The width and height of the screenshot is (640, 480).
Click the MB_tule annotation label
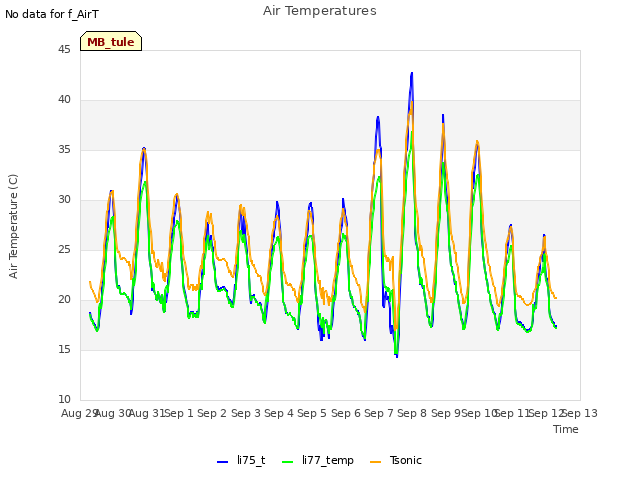pos(111,41)
